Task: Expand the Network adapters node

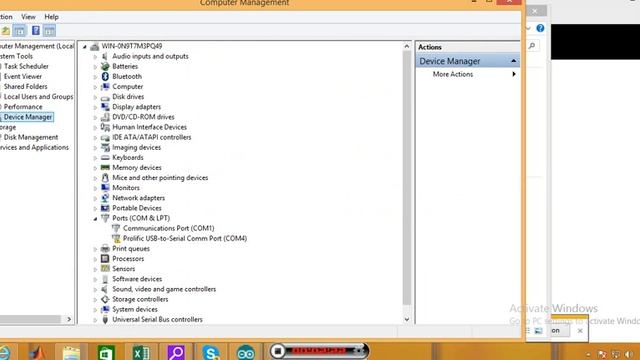Action: [95, 198]
